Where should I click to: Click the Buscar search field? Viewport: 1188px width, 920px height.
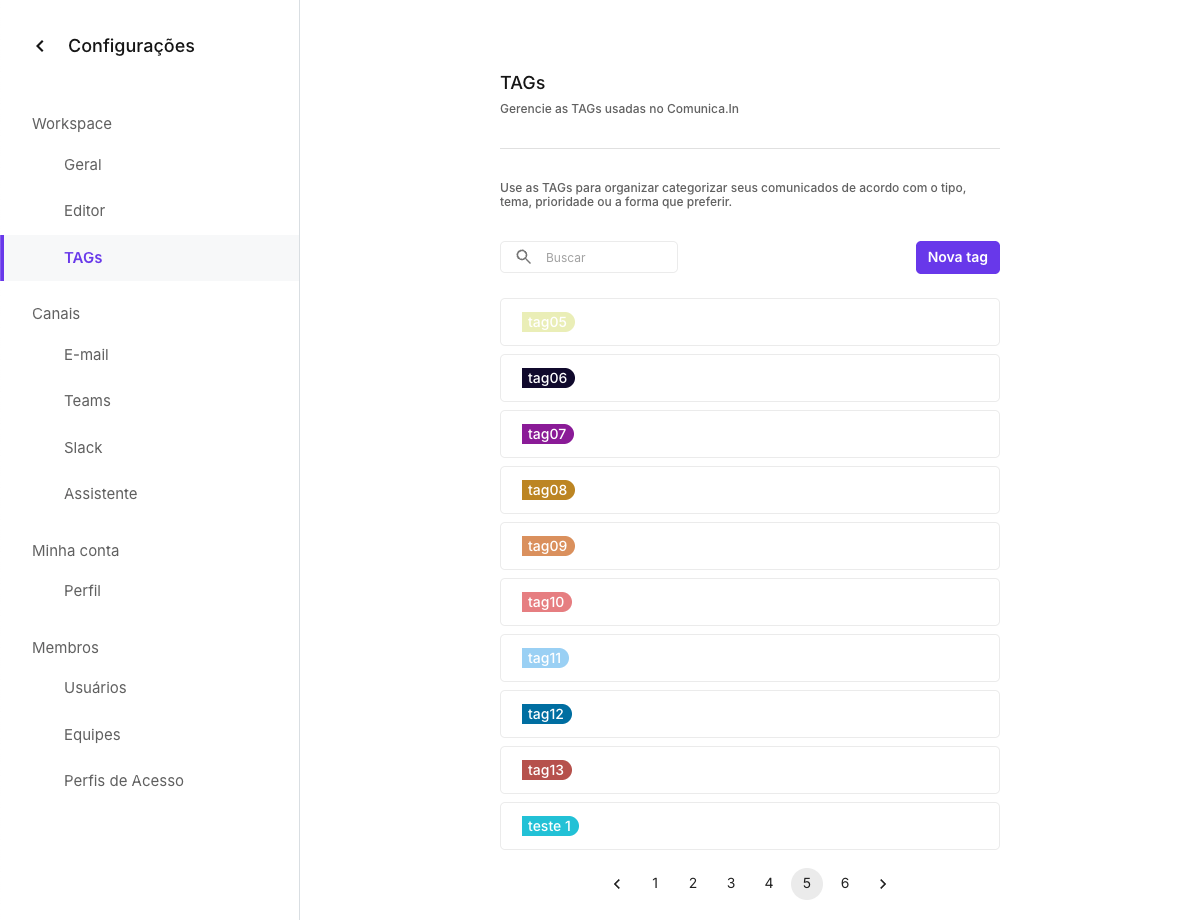[605, 257]
